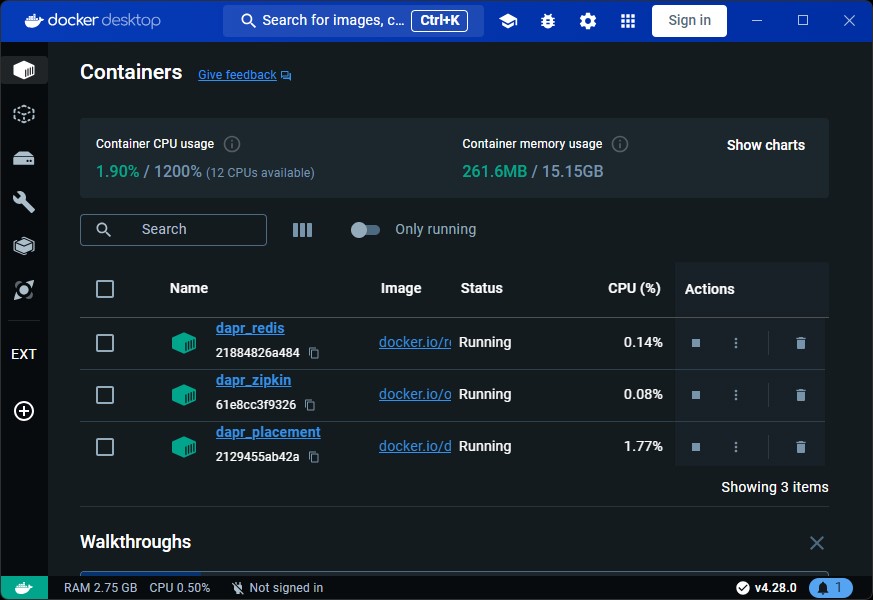The width and height of the screenshot is (873, 600).
Task: Check the dapr_placement row checkbox
Action: tap(105, 447)
